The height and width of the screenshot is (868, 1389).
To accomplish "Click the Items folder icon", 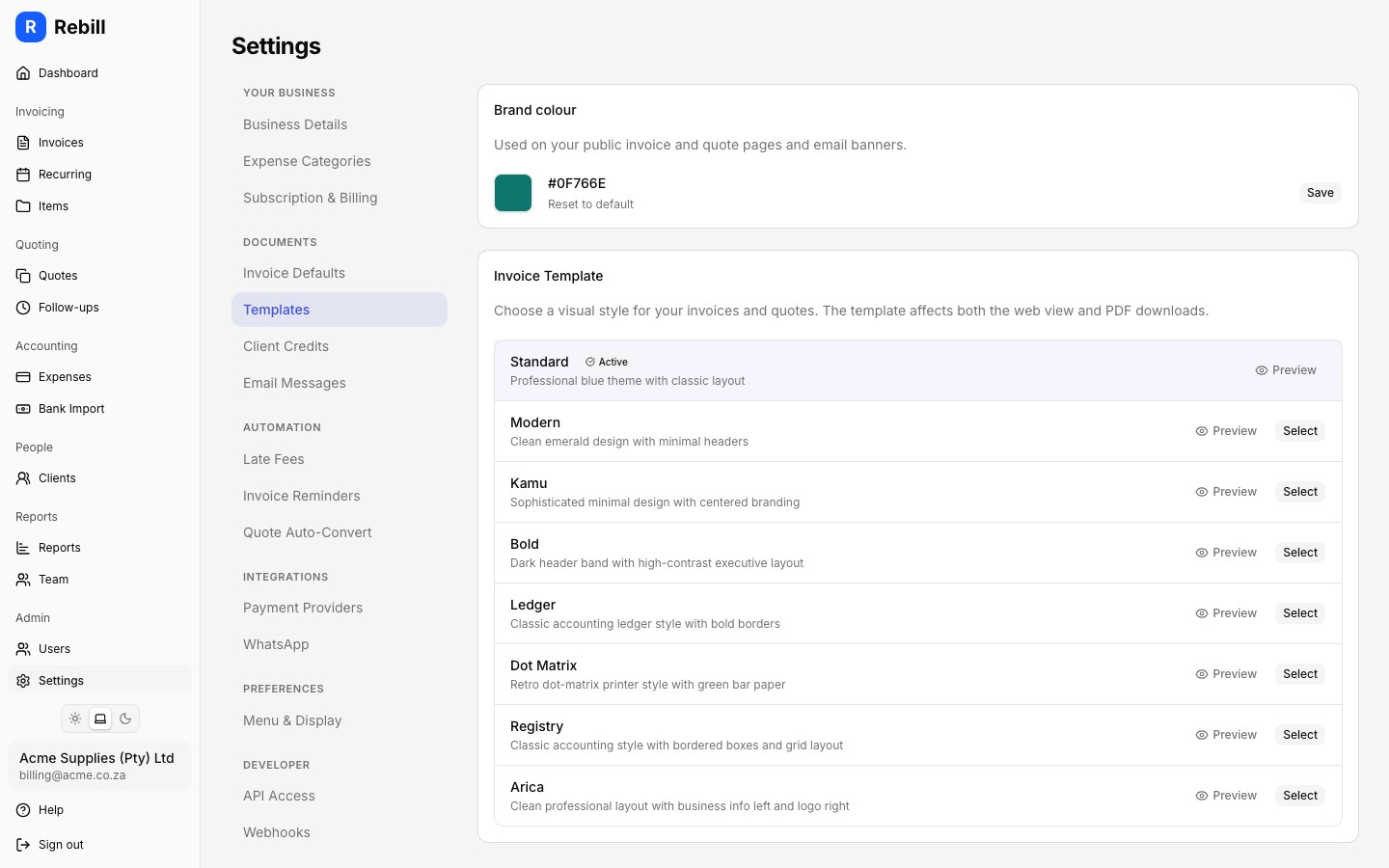I will point(23,206).
